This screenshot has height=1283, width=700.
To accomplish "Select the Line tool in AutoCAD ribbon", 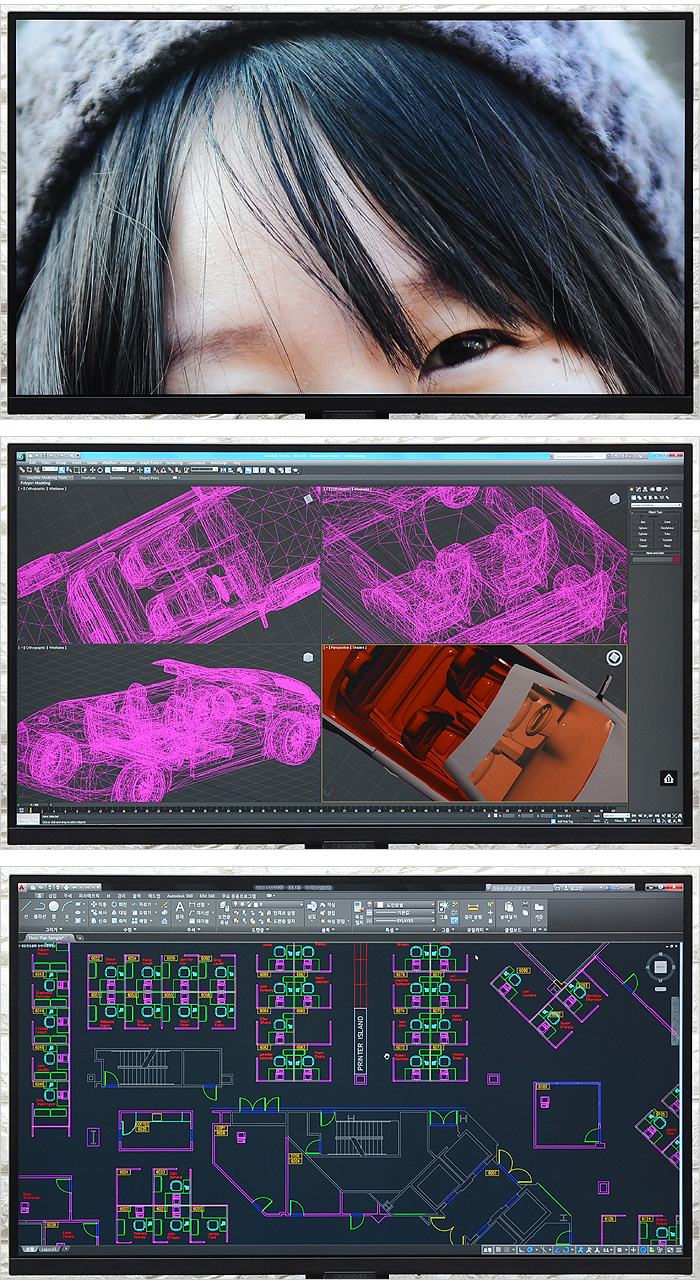I will 26,908.
